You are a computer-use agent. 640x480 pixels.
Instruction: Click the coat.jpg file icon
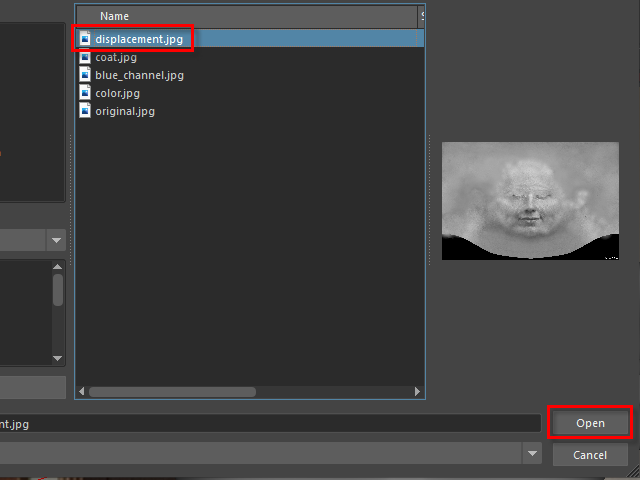point(86,57)
